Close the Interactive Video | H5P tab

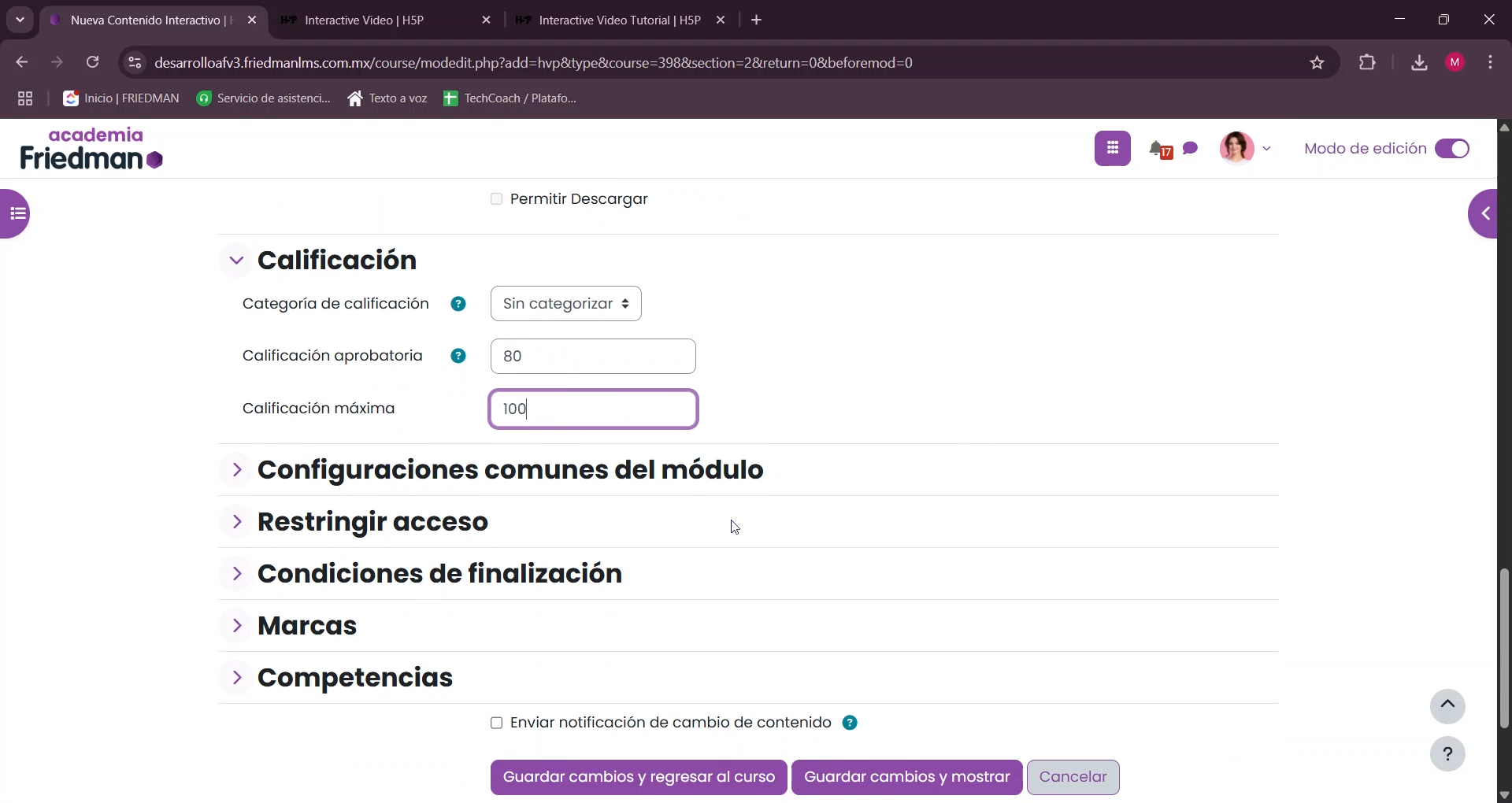click(x=487, y=20)
